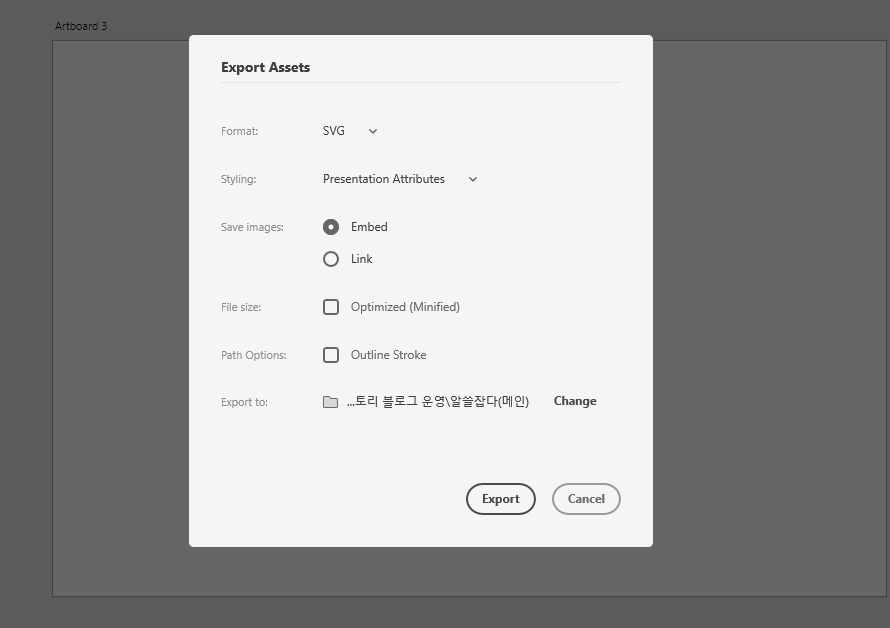Click the Export button
Image resolution: width=890 pixels, height=628 pixels.
click(501, 499)
